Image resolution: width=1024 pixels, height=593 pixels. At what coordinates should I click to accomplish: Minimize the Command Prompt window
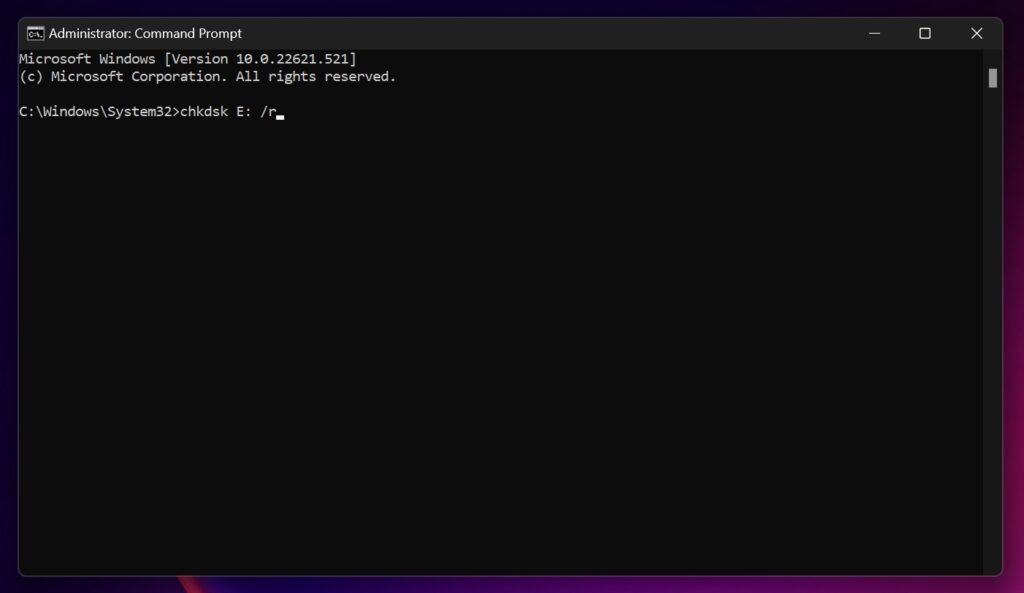tap(875, 33)
